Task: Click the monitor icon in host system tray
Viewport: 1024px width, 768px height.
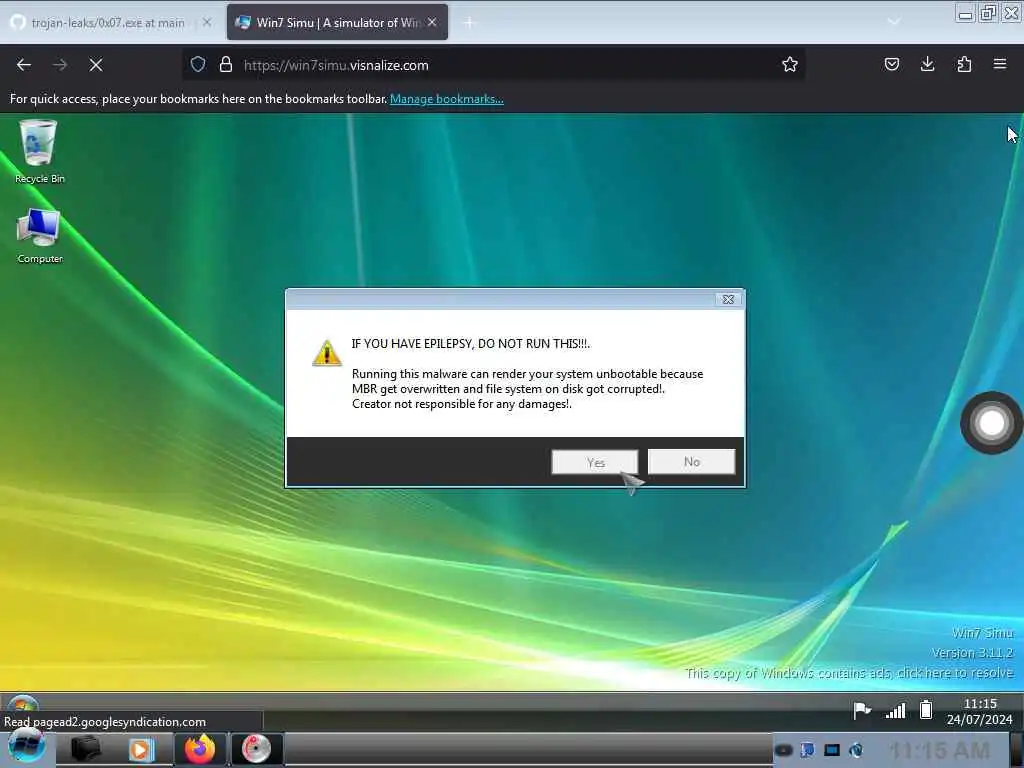Action: (831, 750)
